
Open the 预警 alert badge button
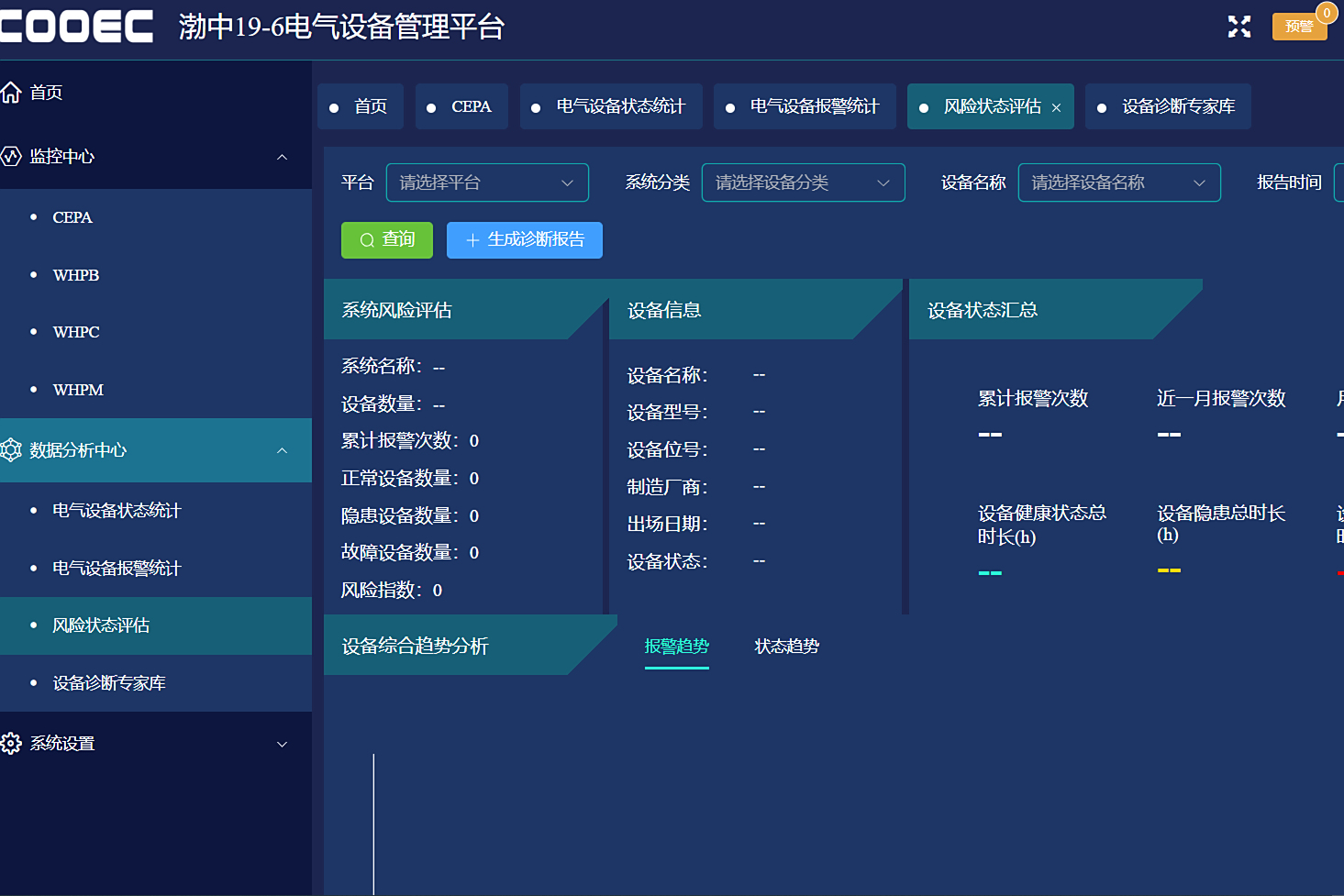click(x=1300, y=26)
